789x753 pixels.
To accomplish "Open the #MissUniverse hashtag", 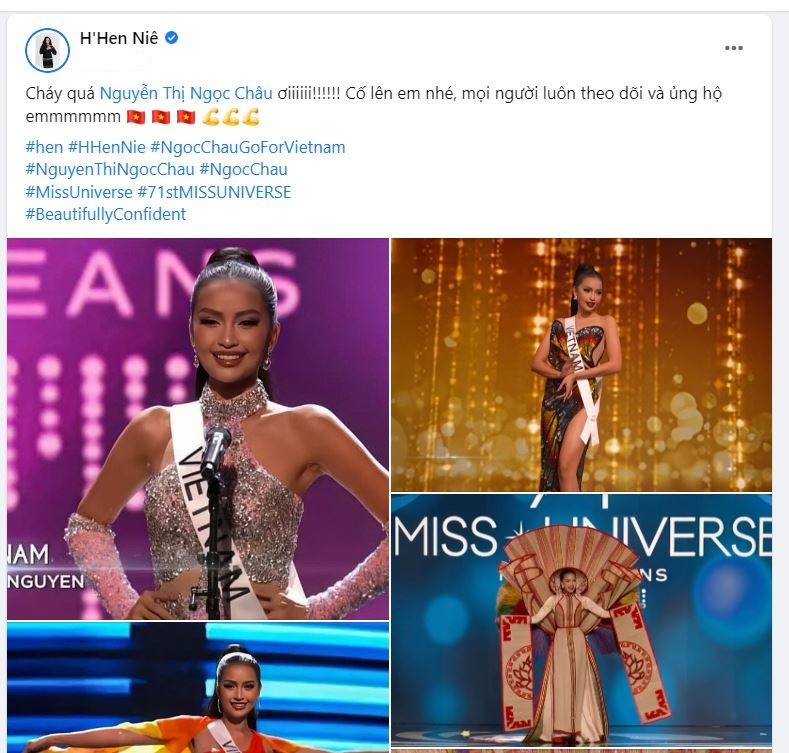I will click(x=79, y=192).
